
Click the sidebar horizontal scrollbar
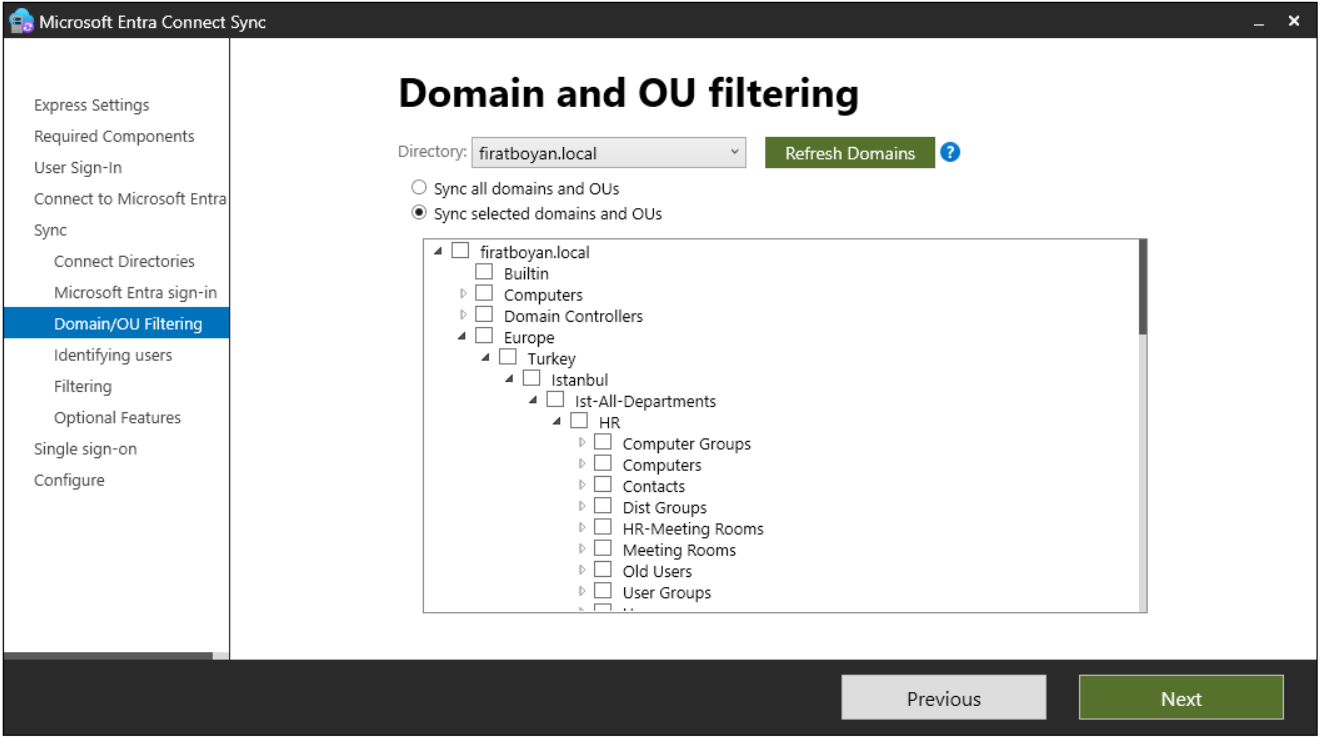coord(108,656)
